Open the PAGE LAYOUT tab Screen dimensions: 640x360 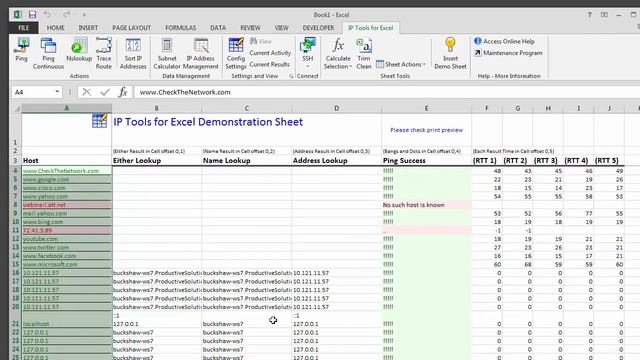(131, 28)
